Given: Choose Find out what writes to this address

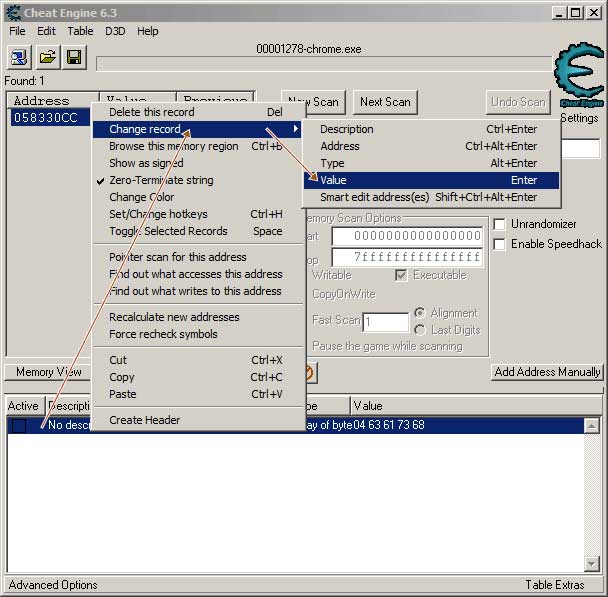Looking at the screenshot, I should click(x=197, y=291).
